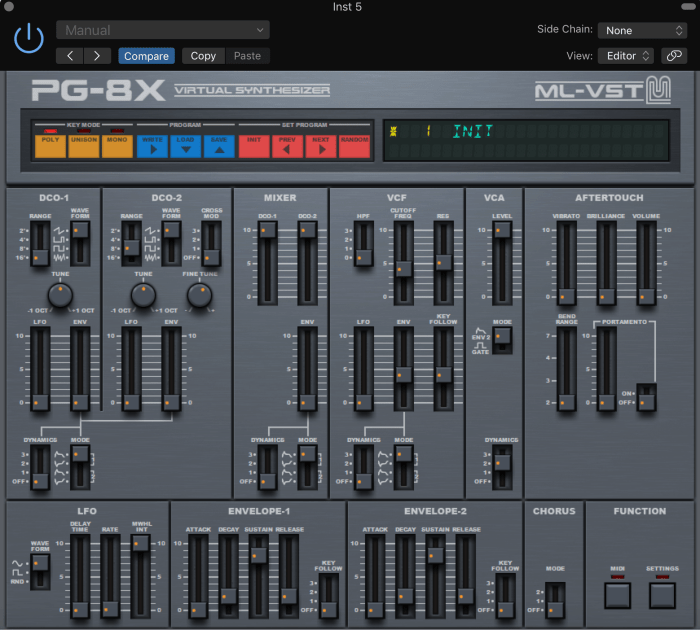This screenshot has width=700, height=630.
Task: Click the DCO-1 Tune knob
Action: (61, 295)
